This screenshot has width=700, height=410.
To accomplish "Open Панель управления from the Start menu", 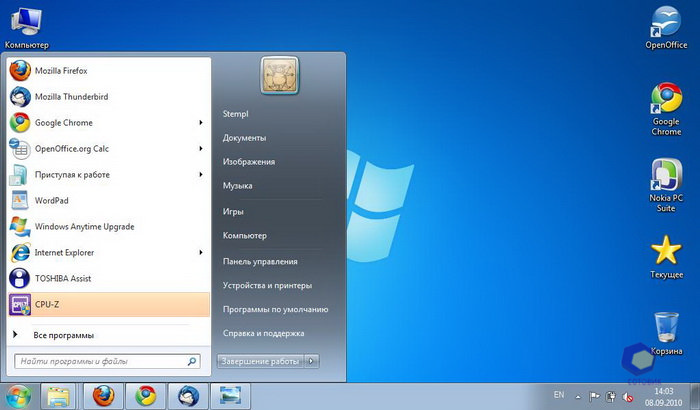I will click(x=260, y=261).
